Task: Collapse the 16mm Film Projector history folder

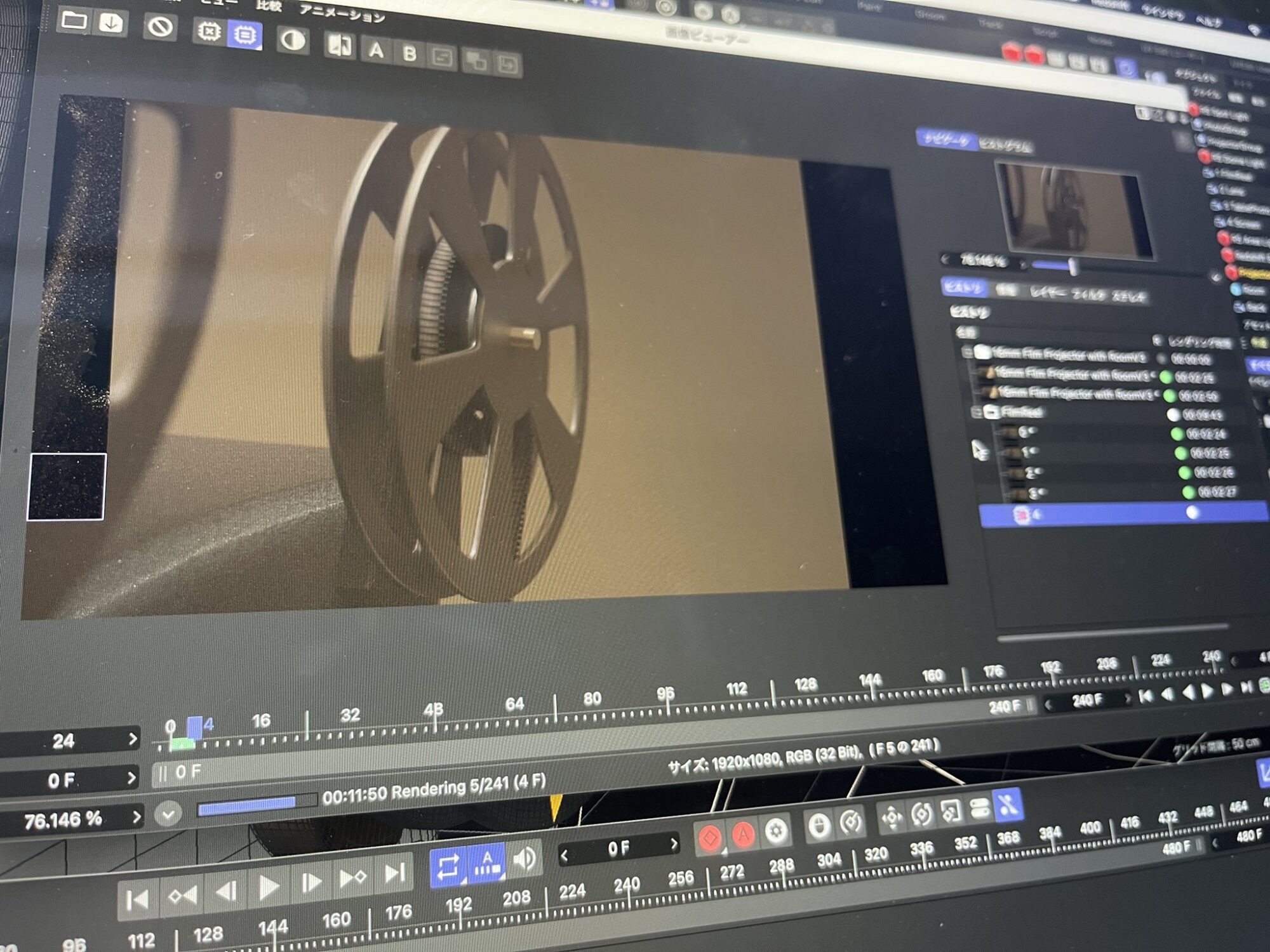Action: point(967,352)
